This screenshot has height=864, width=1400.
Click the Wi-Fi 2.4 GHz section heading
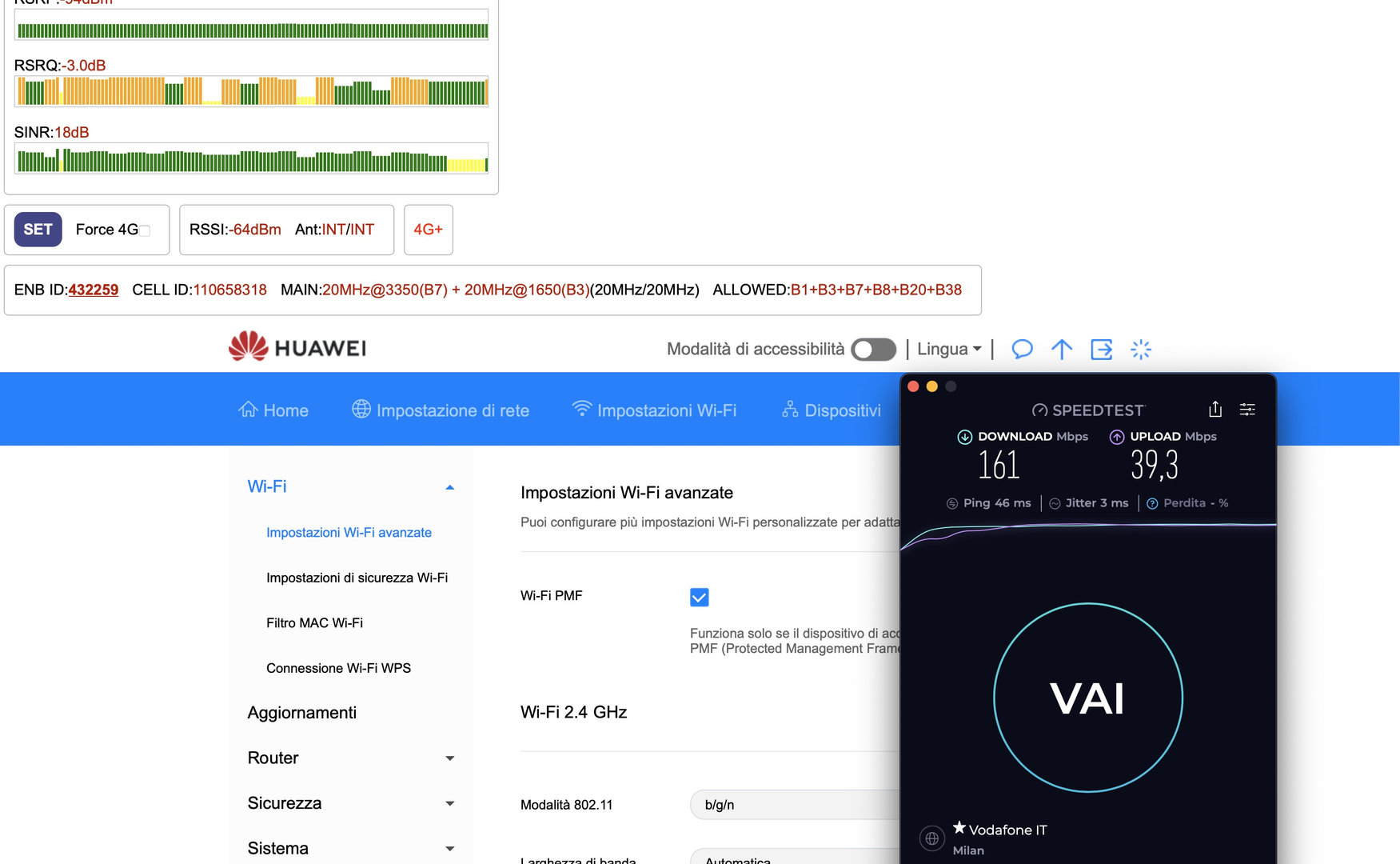[573, 712]
